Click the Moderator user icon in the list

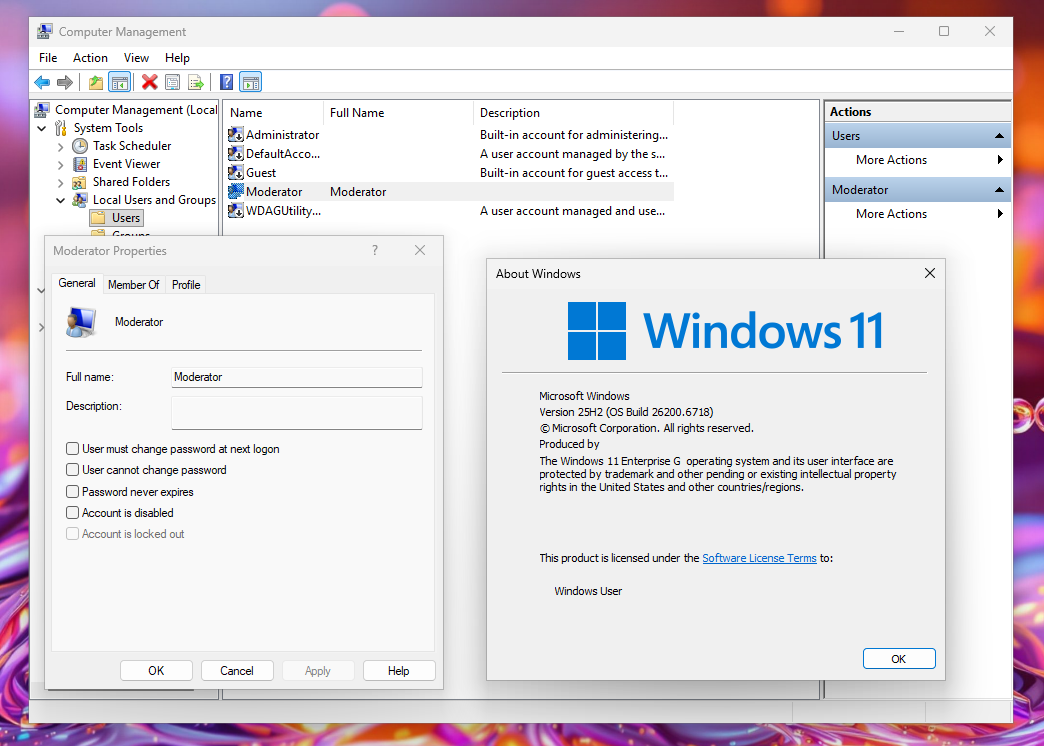(236, 192)
